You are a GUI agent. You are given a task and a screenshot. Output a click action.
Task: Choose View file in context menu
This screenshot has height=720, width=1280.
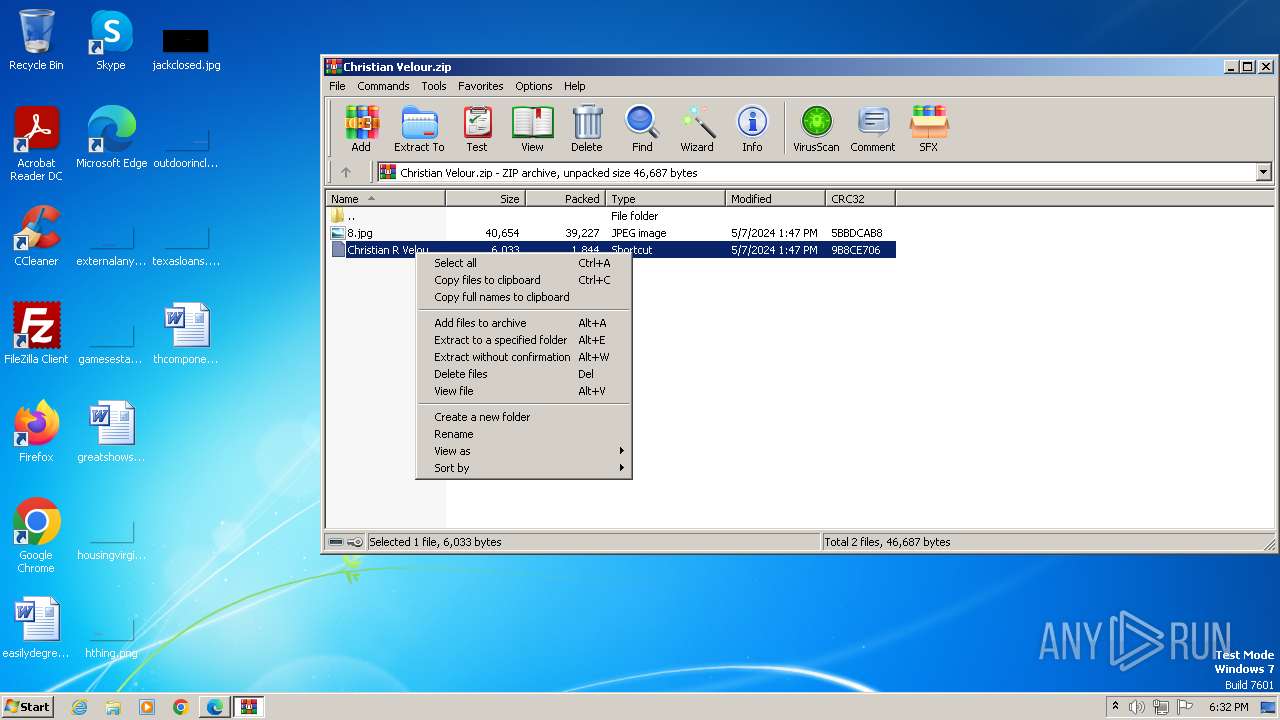click(524, 391)
